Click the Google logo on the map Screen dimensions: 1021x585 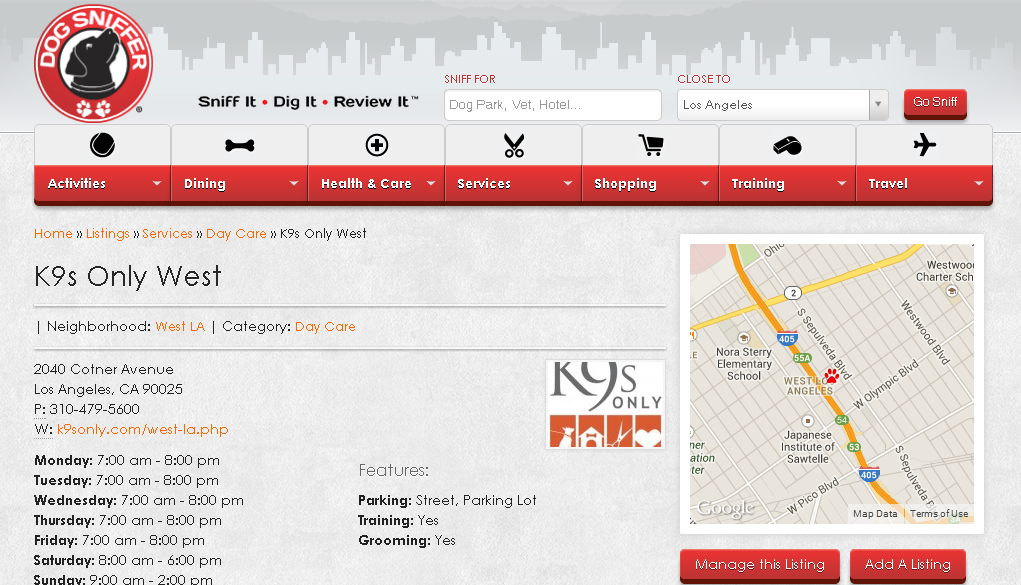tap(725, 508)
